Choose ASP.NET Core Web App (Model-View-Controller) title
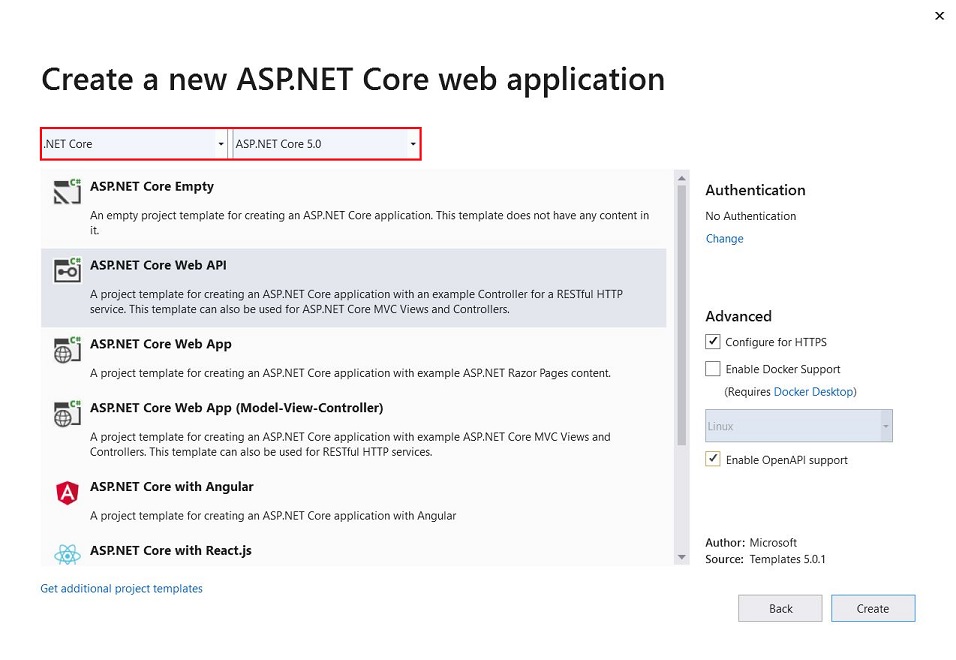The image size is (956, 660). tap(236, 408)
